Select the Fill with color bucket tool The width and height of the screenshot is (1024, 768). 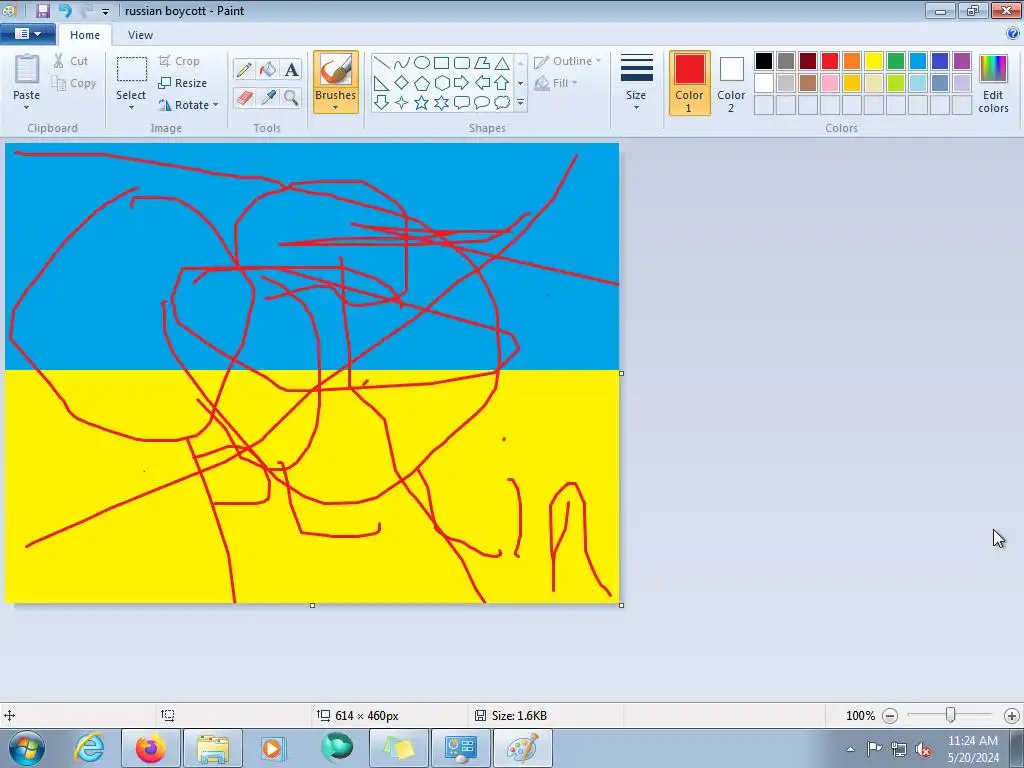click(x=268, y=69)
